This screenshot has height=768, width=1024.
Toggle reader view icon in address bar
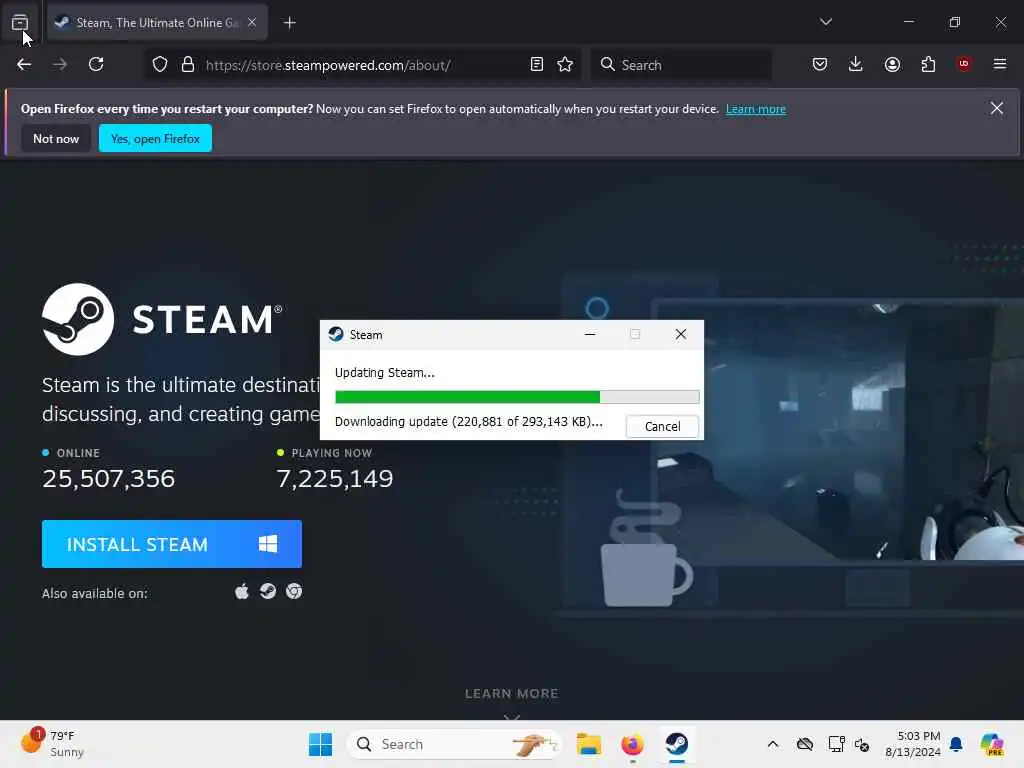tap(537, 64)
